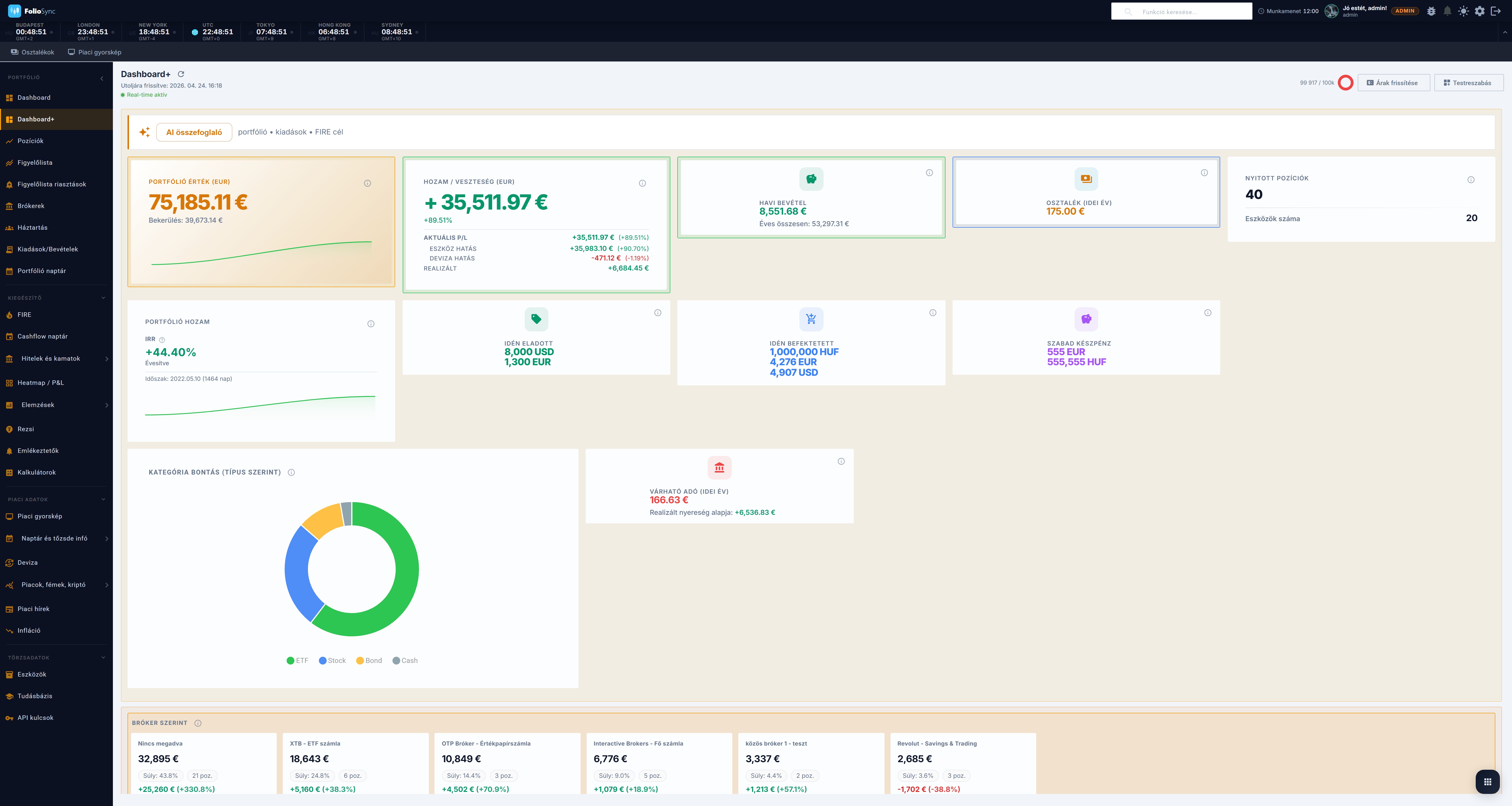
Task: Collapse the Piaci adatok sidebar section
Action: 103,500
